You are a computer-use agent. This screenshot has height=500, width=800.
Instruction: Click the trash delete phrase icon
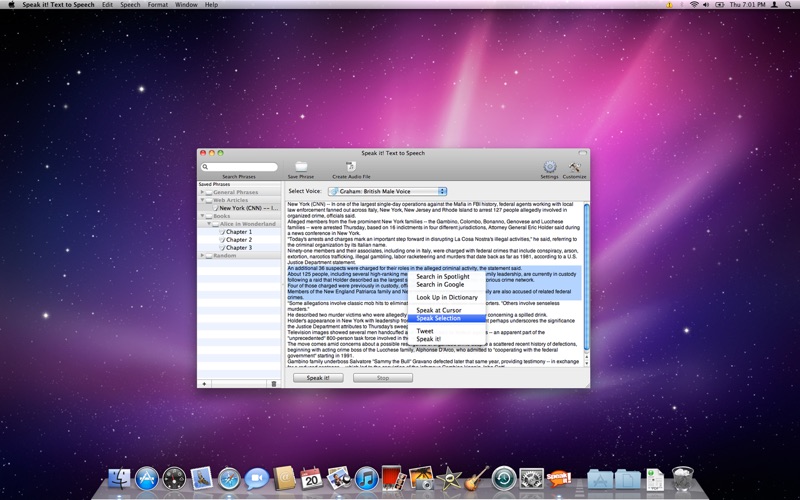(273, 384)
